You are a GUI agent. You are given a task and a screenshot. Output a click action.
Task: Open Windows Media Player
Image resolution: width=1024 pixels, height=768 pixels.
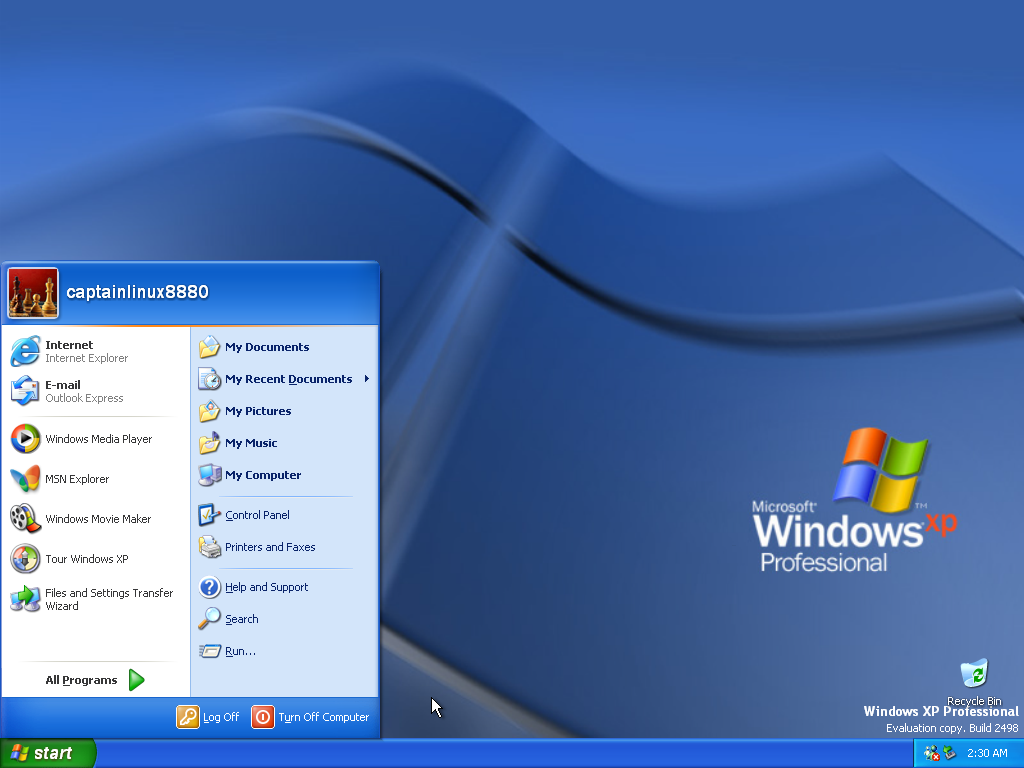click(98, 439)
